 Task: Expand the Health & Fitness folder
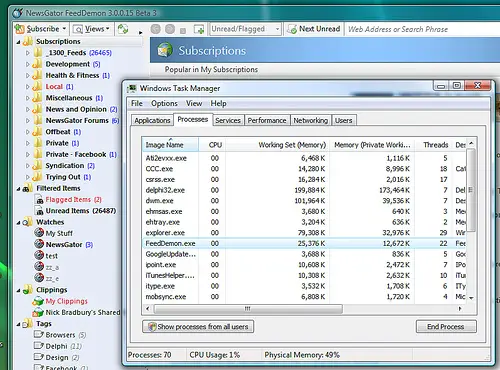coord(28,75)
